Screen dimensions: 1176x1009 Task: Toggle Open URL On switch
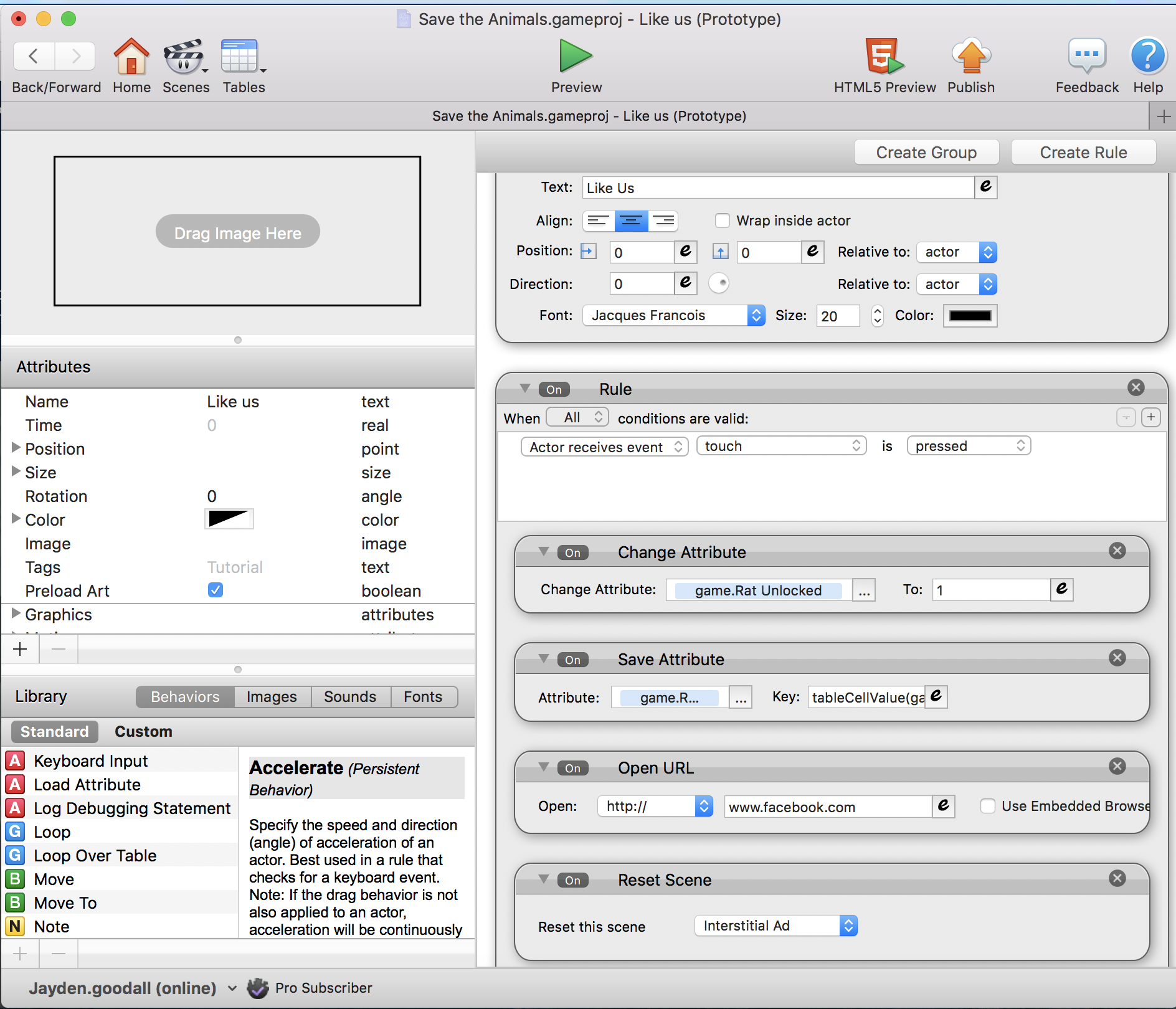pos(573,768)
